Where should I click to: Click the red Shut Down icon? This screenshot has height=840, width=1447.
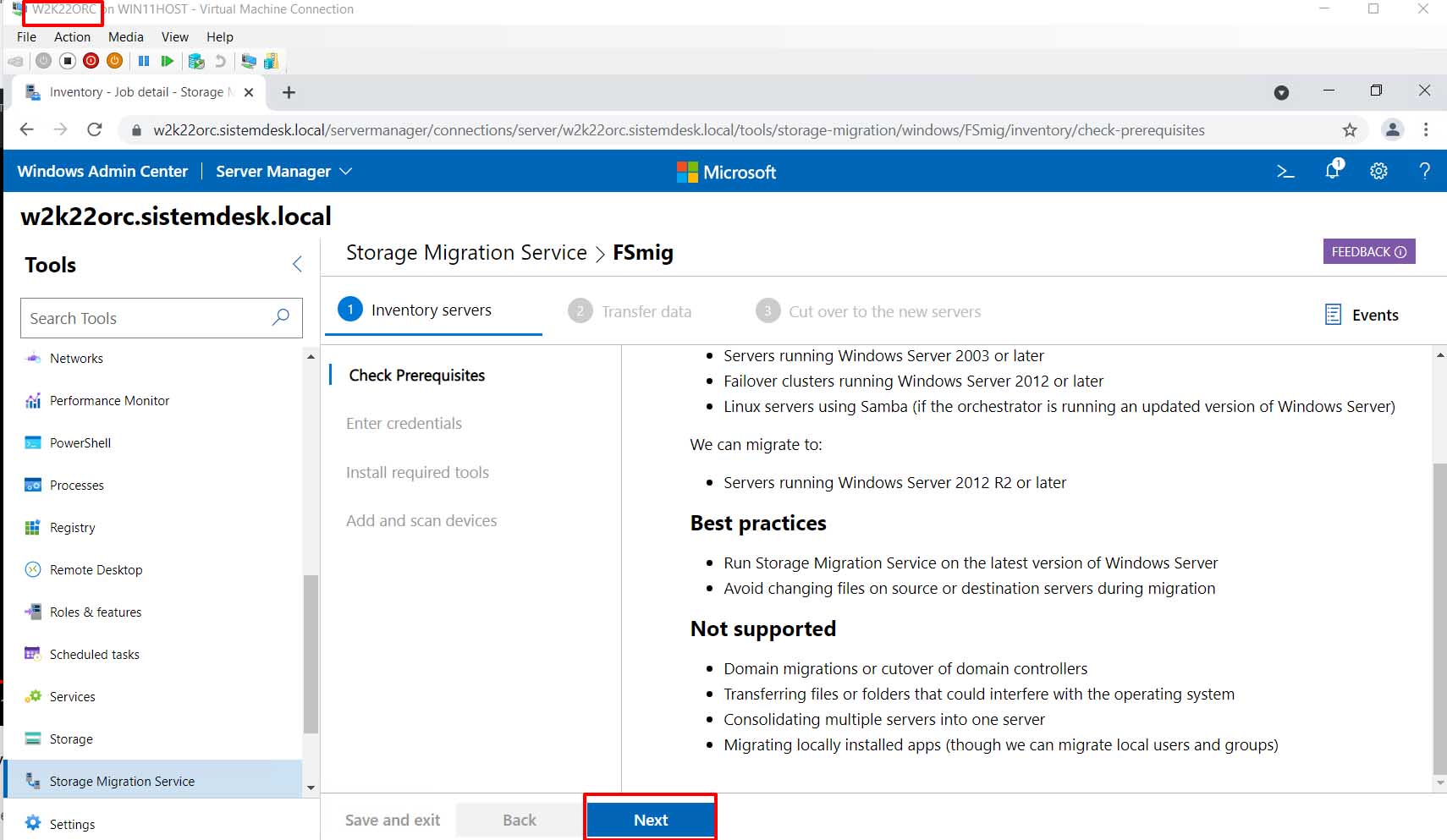coord(91,61)
